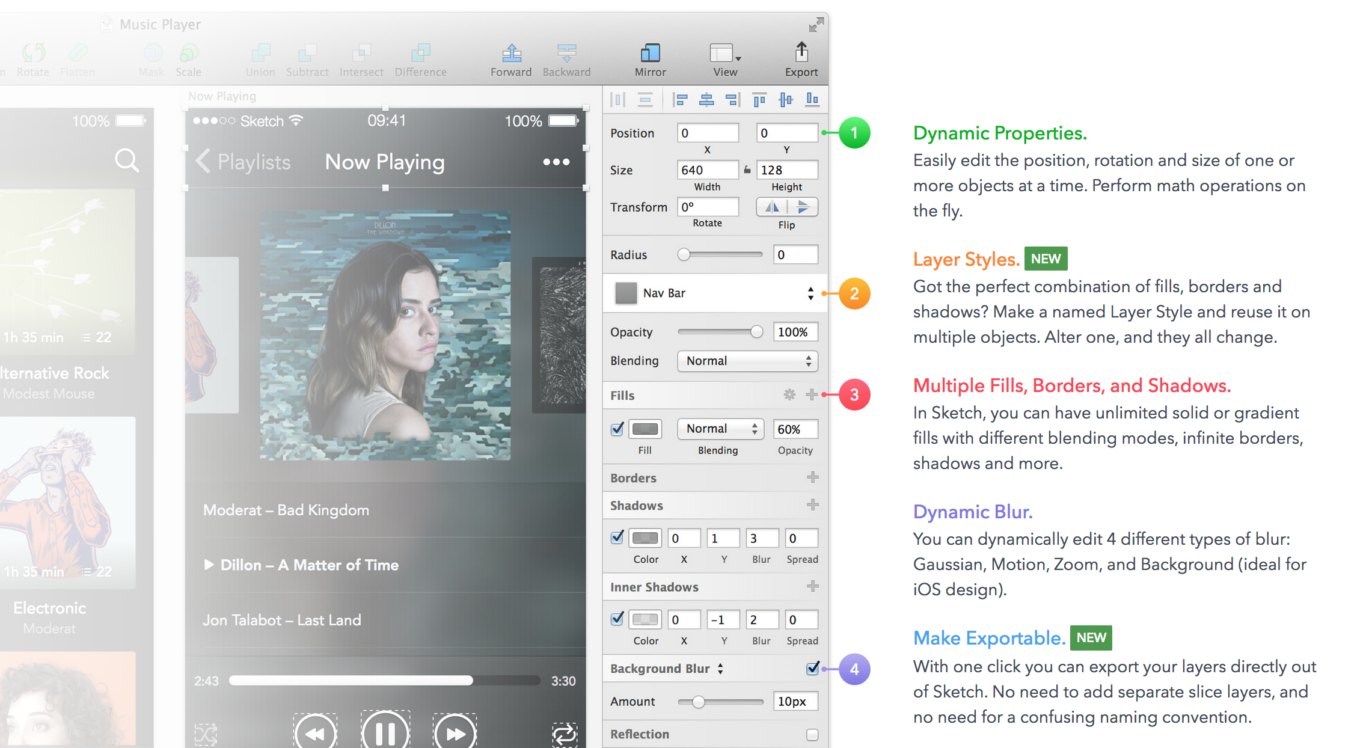Click the repeat icon in player

coord(564,734)
